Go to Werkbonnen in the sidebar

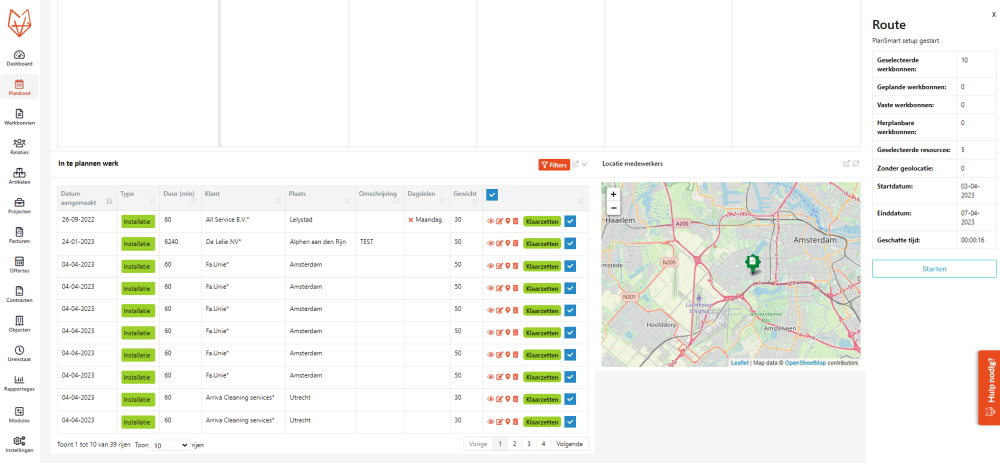[x=19, y=116]
